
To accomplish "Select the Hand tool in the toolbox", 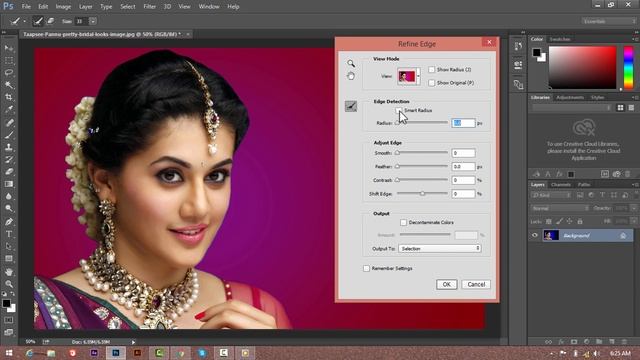I will tap(9, 271).
